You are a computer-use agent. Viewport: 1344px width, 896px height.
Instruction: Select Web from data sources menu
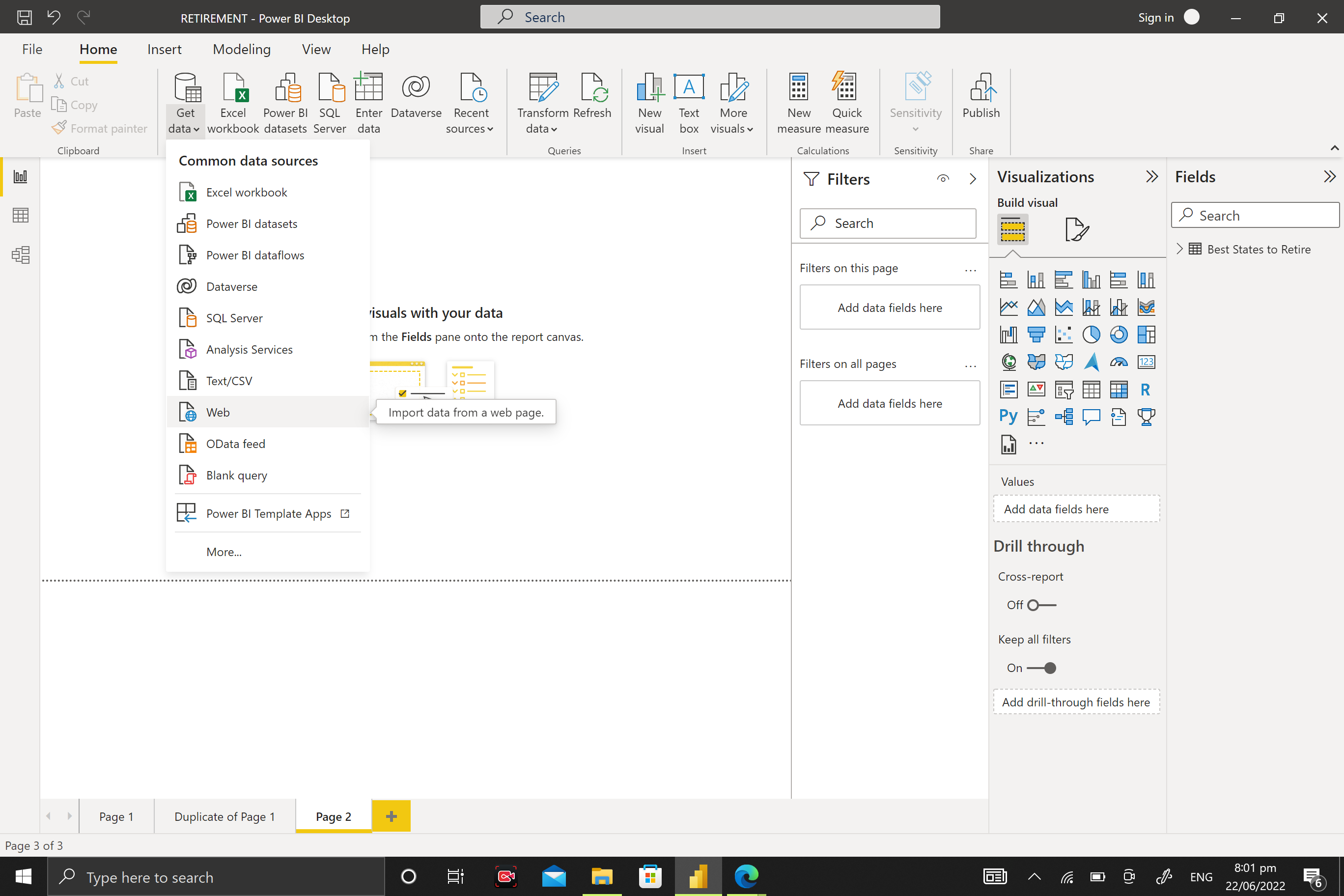[x=218, y=412]
